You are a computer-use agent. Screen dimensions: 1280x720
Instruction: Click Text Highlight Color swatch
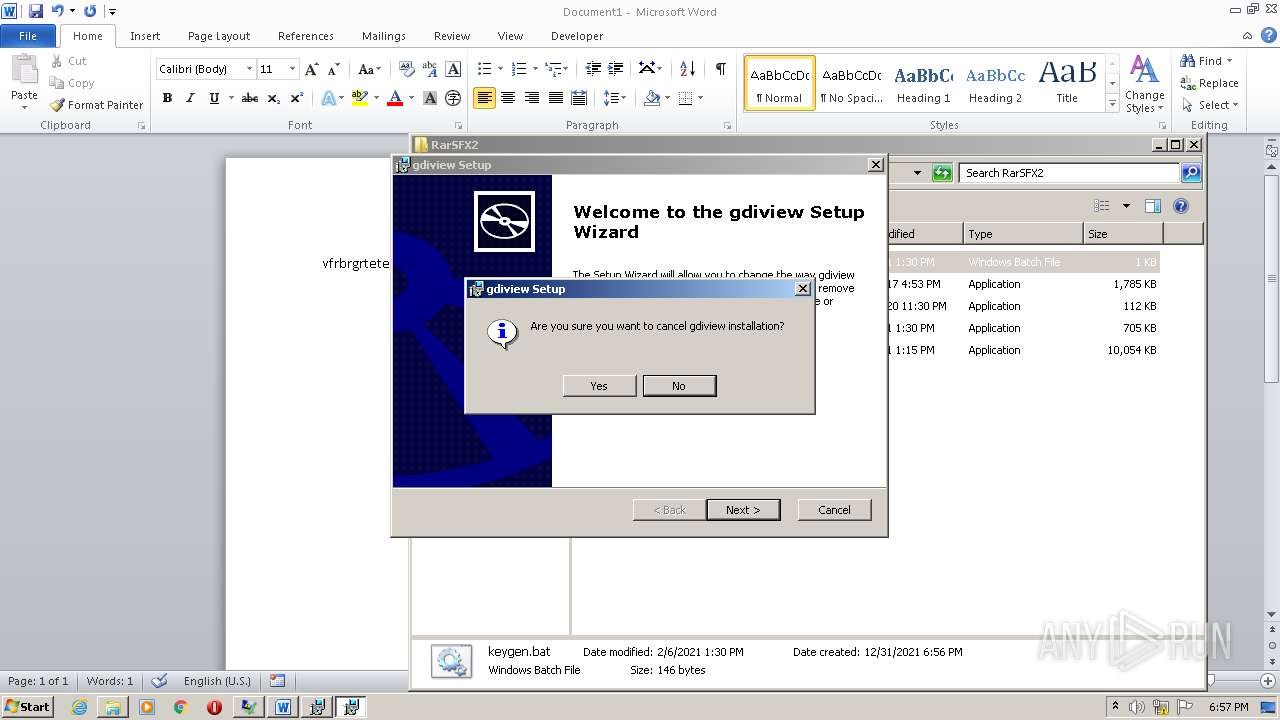(360, 98)
